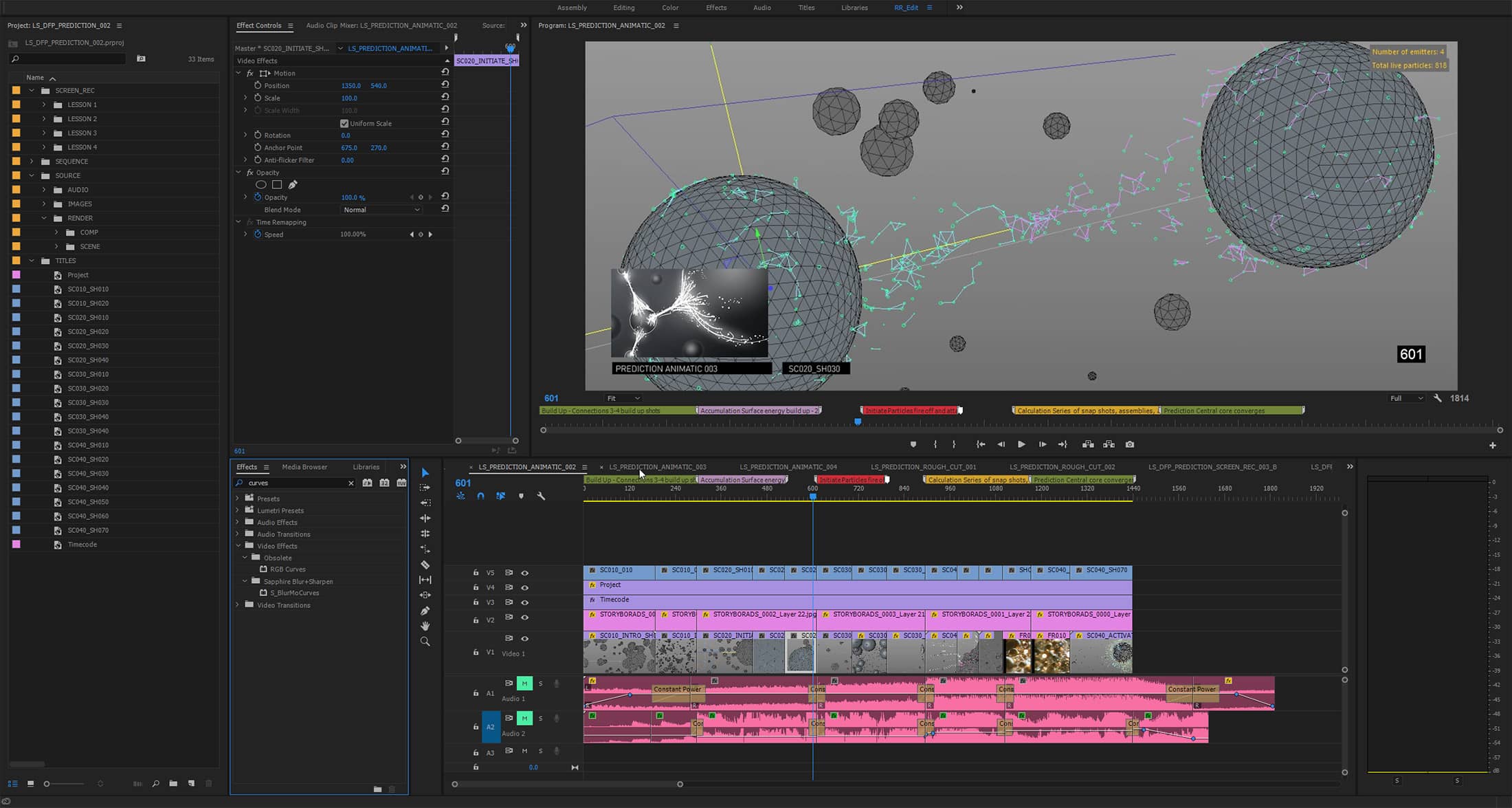
Task: Mute Audio 2 track with M button
Action: [x=524, y=718]
